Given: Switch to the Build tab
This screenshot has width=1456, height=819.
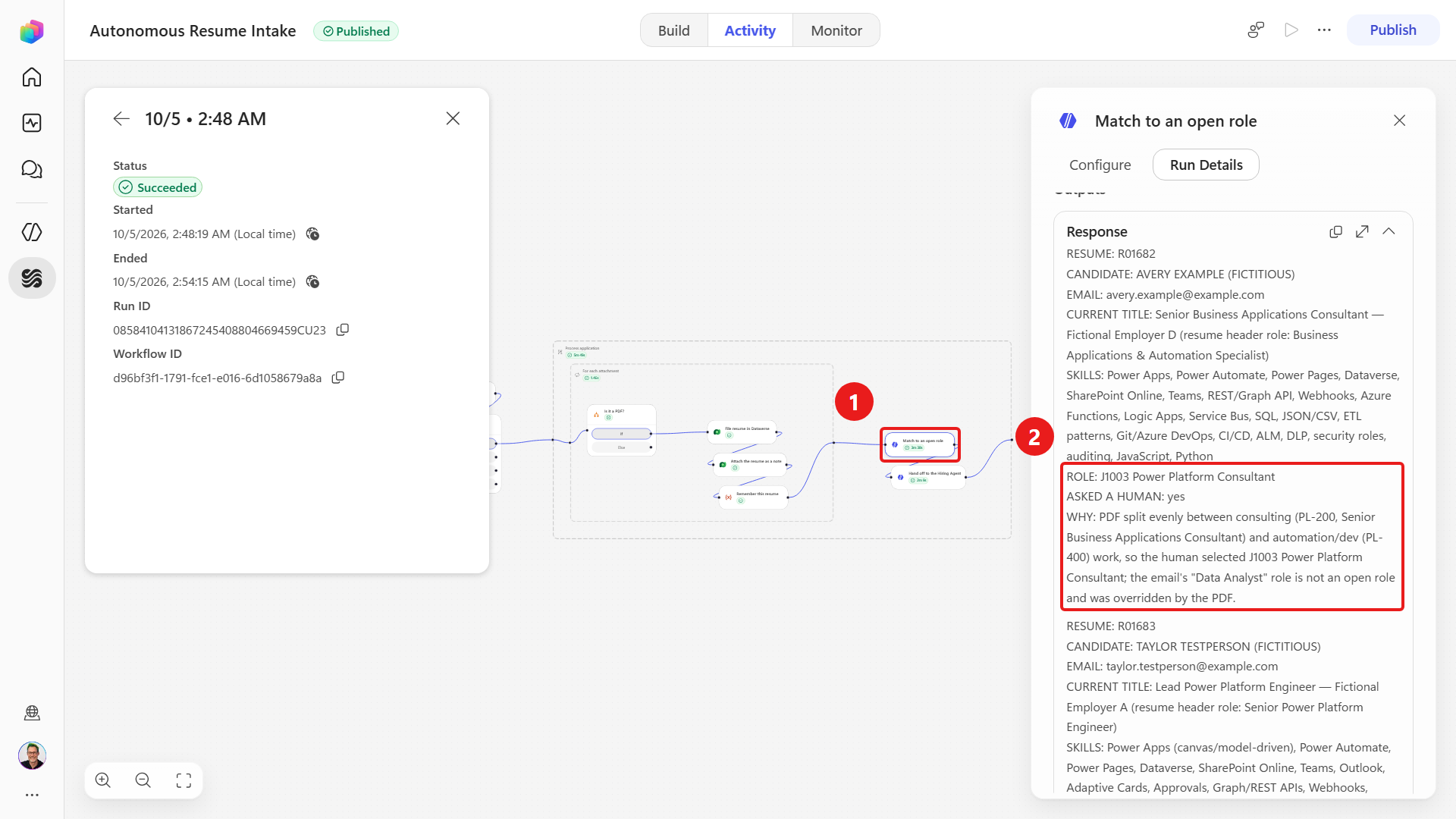Looking at the screenshot, I should (x=673, y=30).
